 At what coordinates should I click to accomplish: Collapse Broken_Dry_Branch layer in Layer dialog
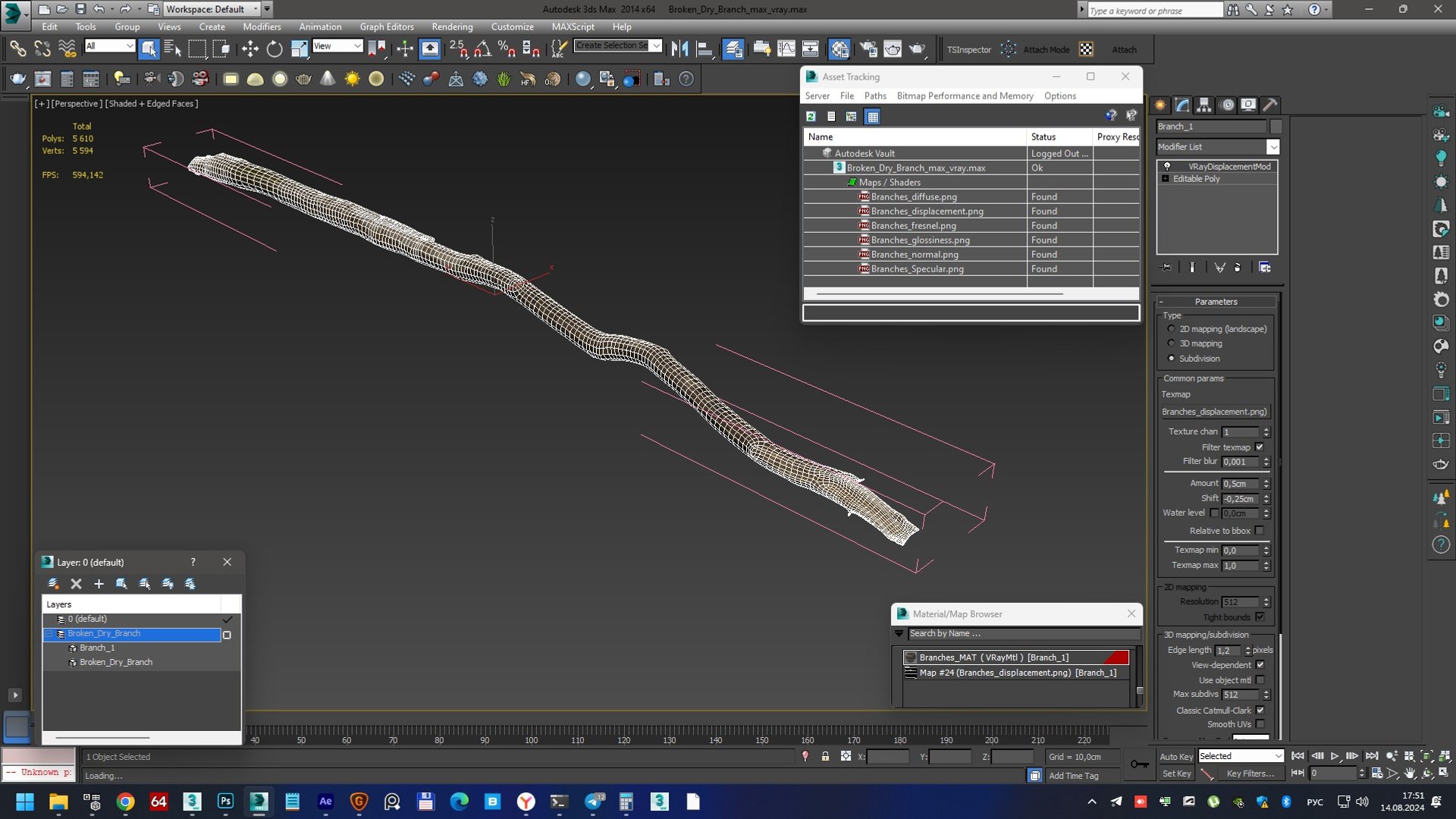click(x=49, y=634)
